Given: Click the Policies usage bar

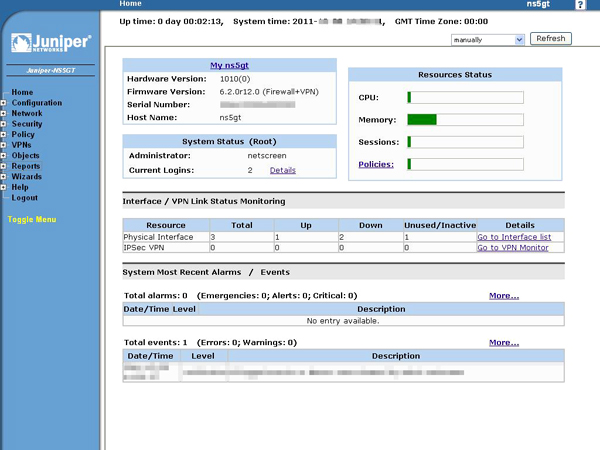Looking at the screenshot, I should [x=465, y=164].
